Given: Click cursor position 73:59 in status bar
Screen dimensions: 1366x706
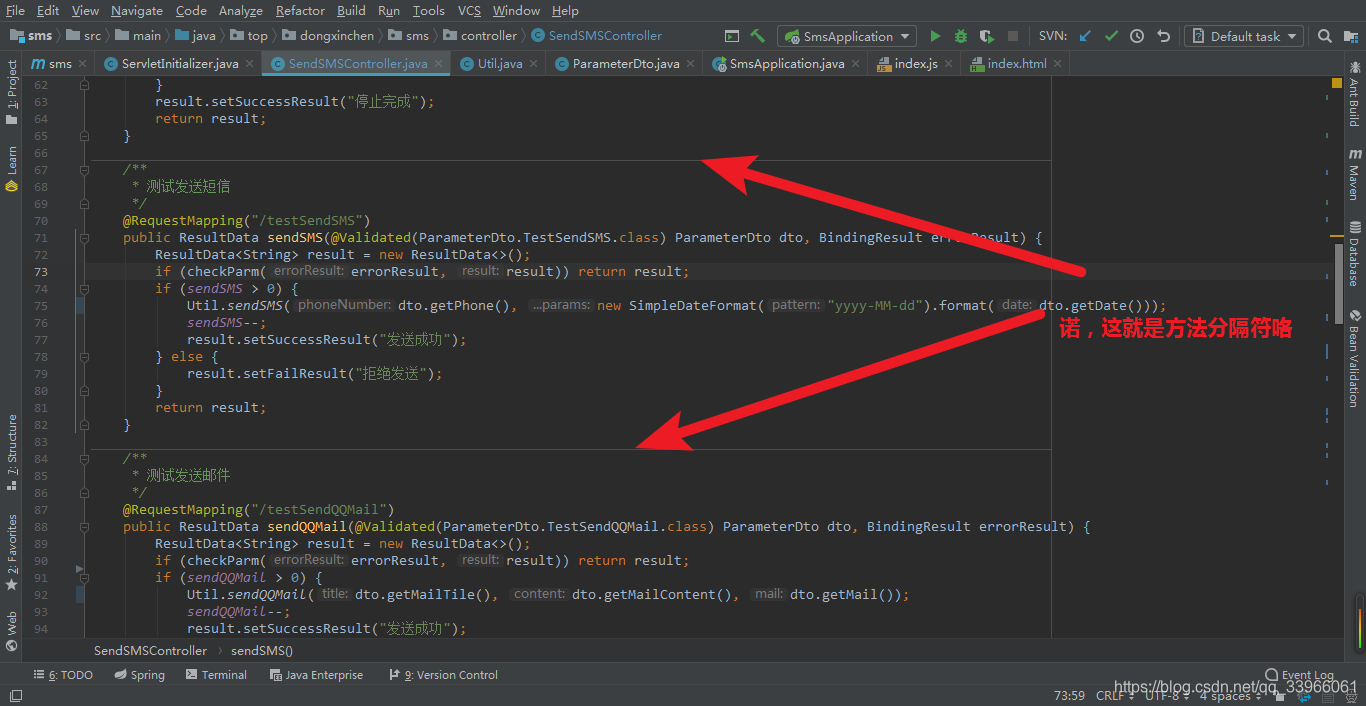Looking at the screenshot, I should tap(1069, 696).
